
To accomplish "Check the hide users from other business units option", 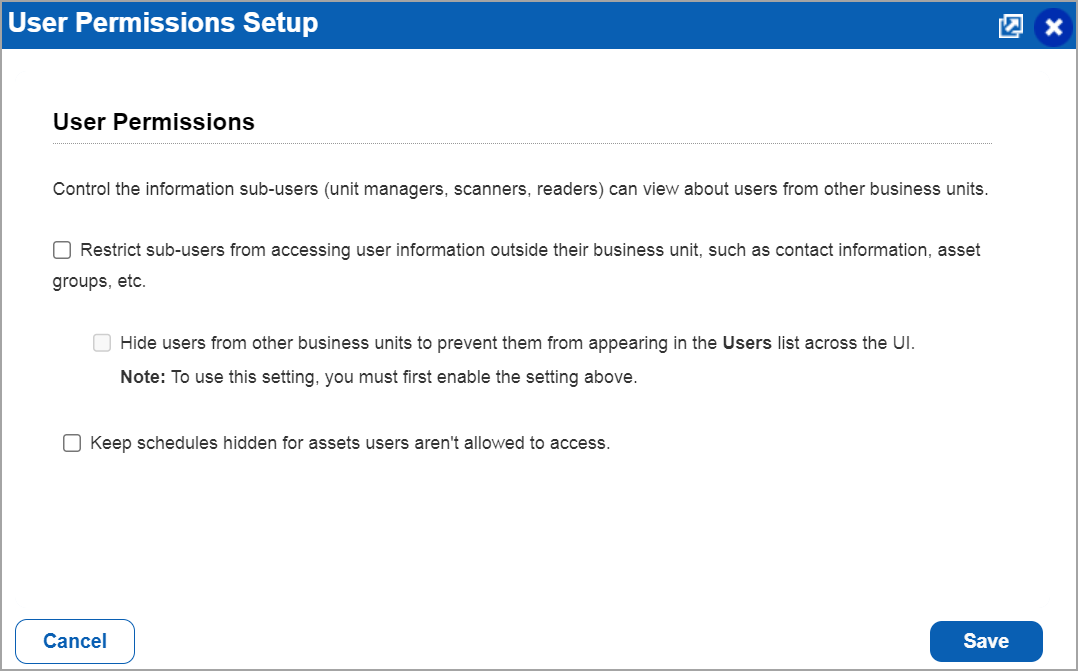I will (x=101, y=342).
